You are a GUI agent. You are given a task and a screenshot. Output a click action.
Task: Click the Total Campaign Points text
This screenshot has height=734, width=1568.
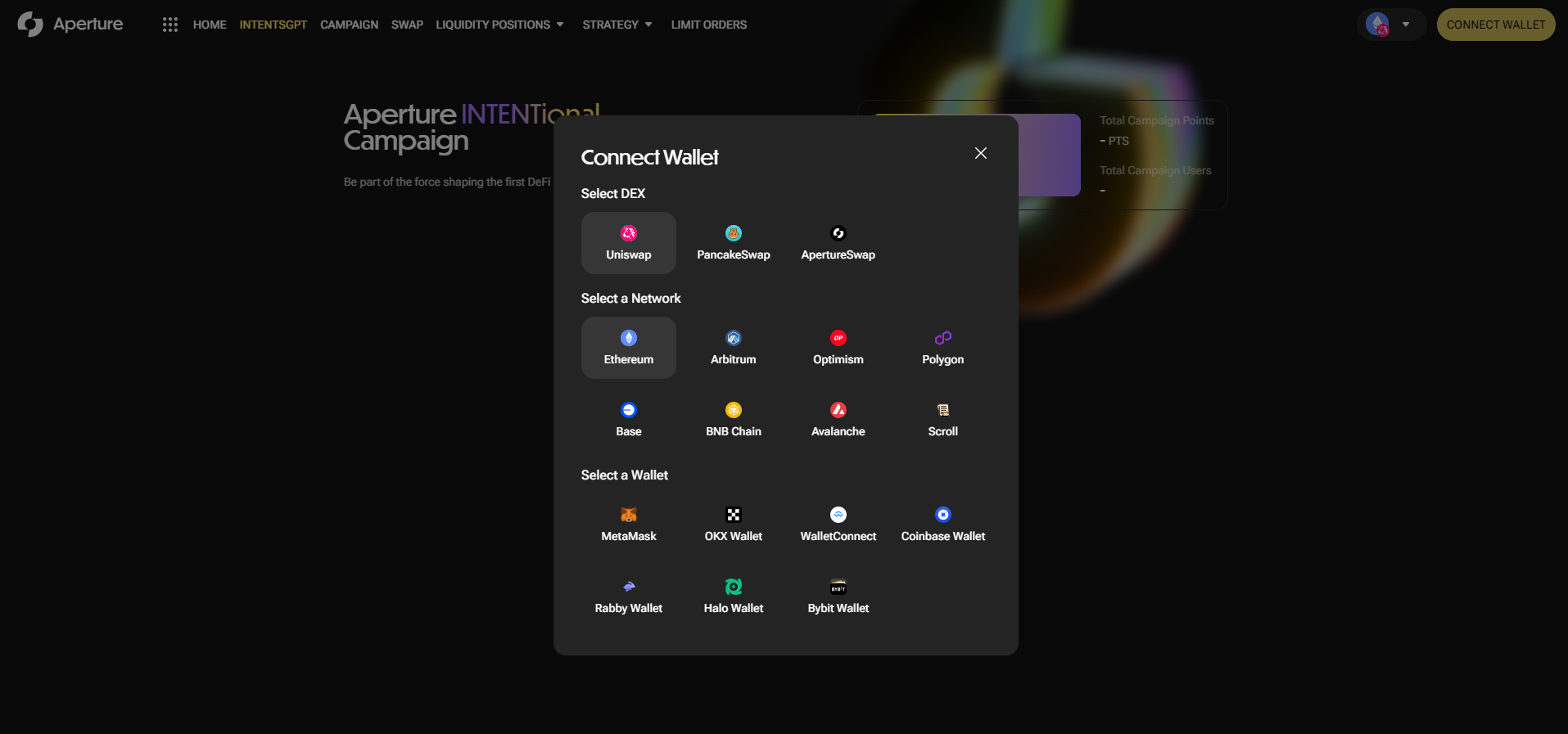pos(1157,120)
